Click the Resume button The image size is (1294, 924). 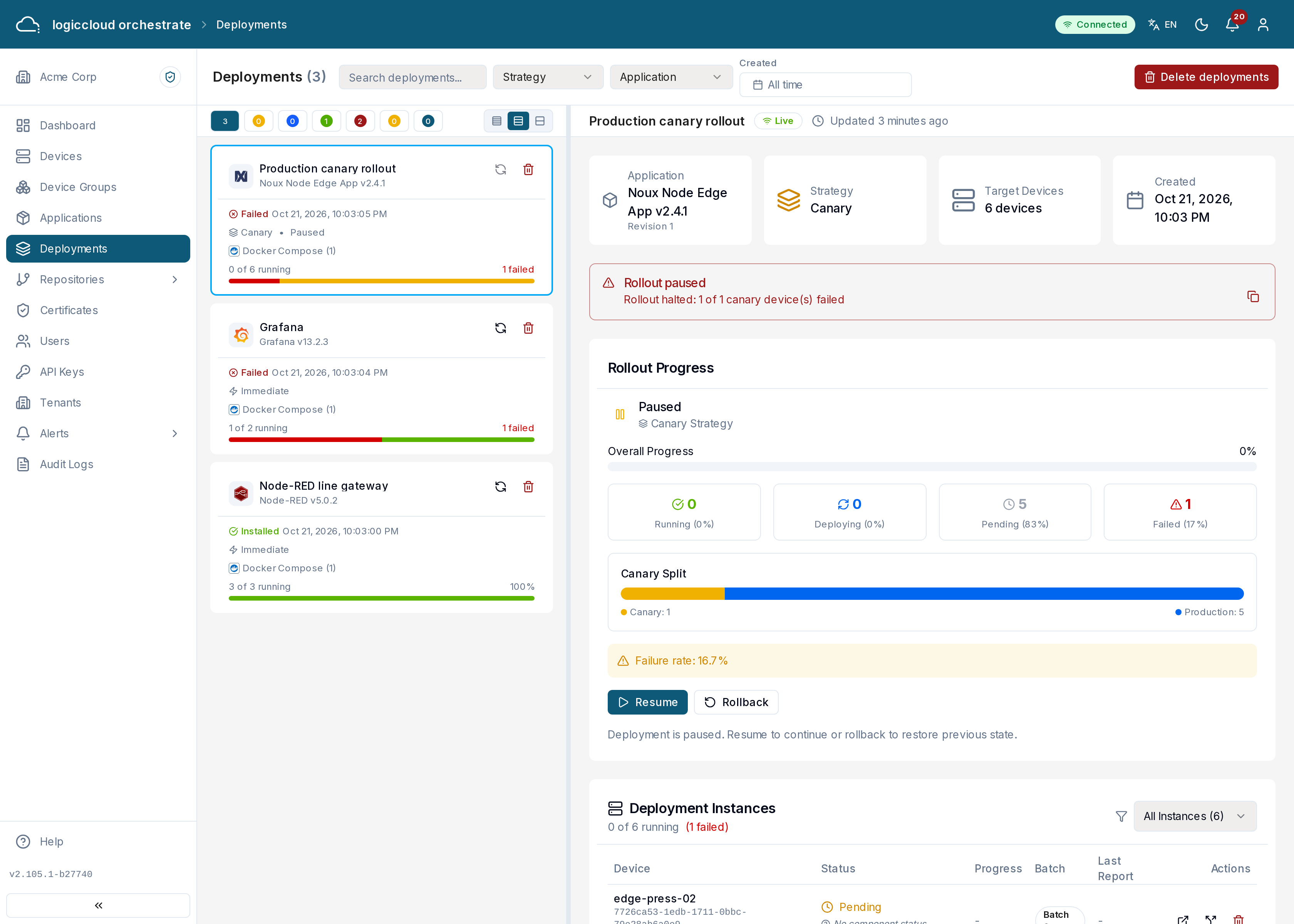tap(647, 702)
